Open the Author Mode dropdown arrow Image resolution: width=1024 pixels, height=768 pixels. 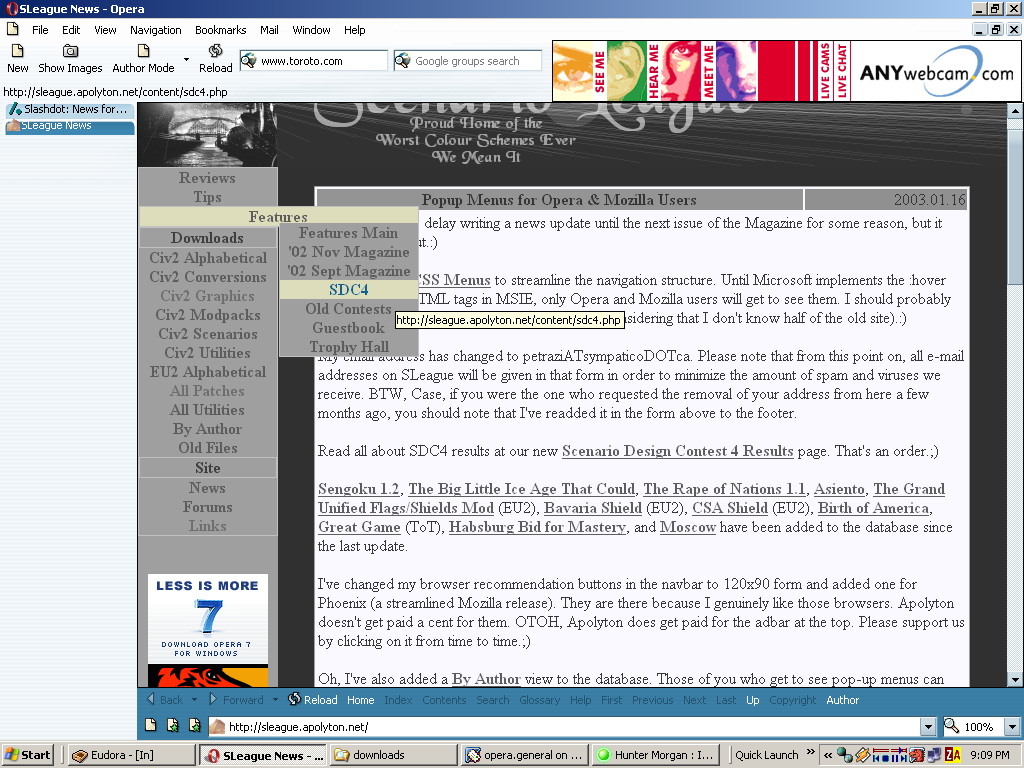(x=186, y=59)
